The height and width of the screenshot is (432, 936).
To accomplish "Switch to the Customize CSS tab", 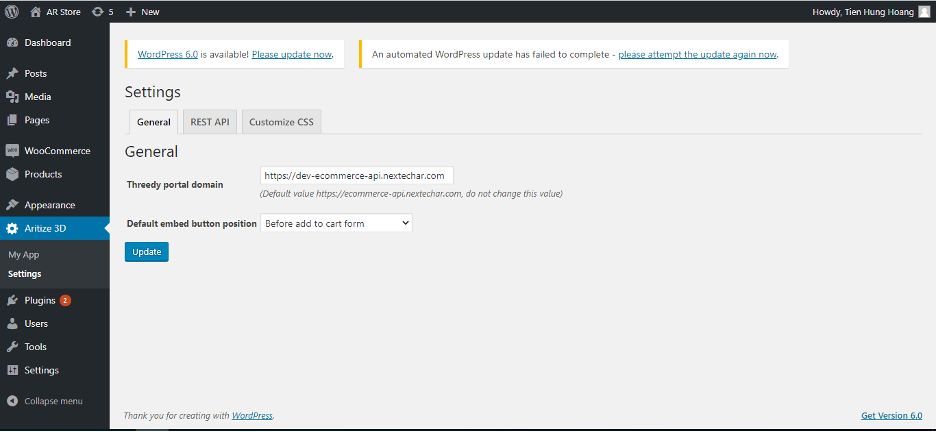I will pos(282,122).
